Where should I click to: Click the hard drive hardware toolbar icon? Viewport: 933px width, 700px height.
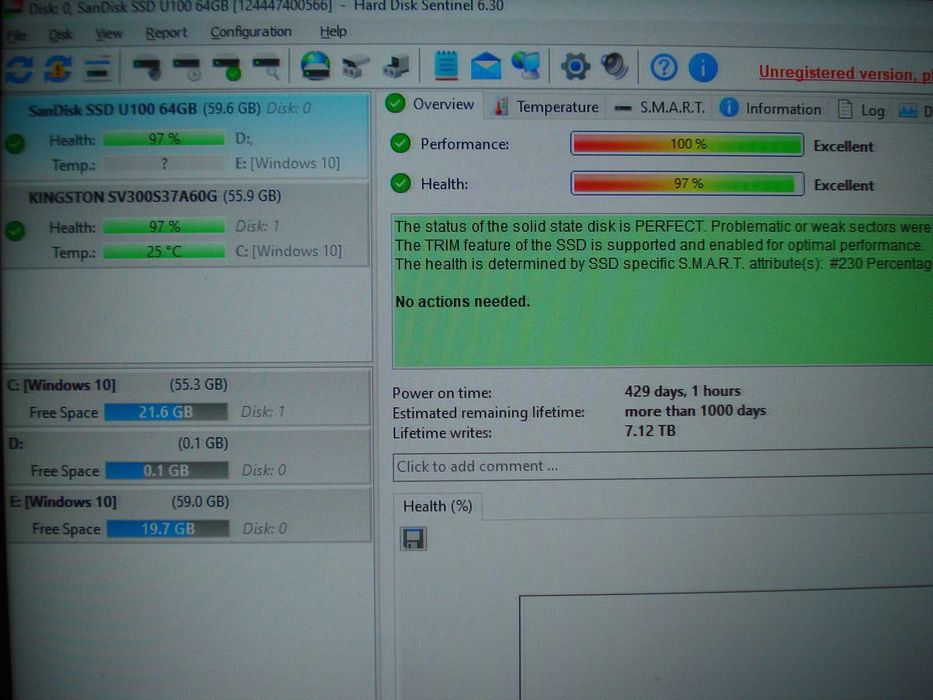click(356, 67)
